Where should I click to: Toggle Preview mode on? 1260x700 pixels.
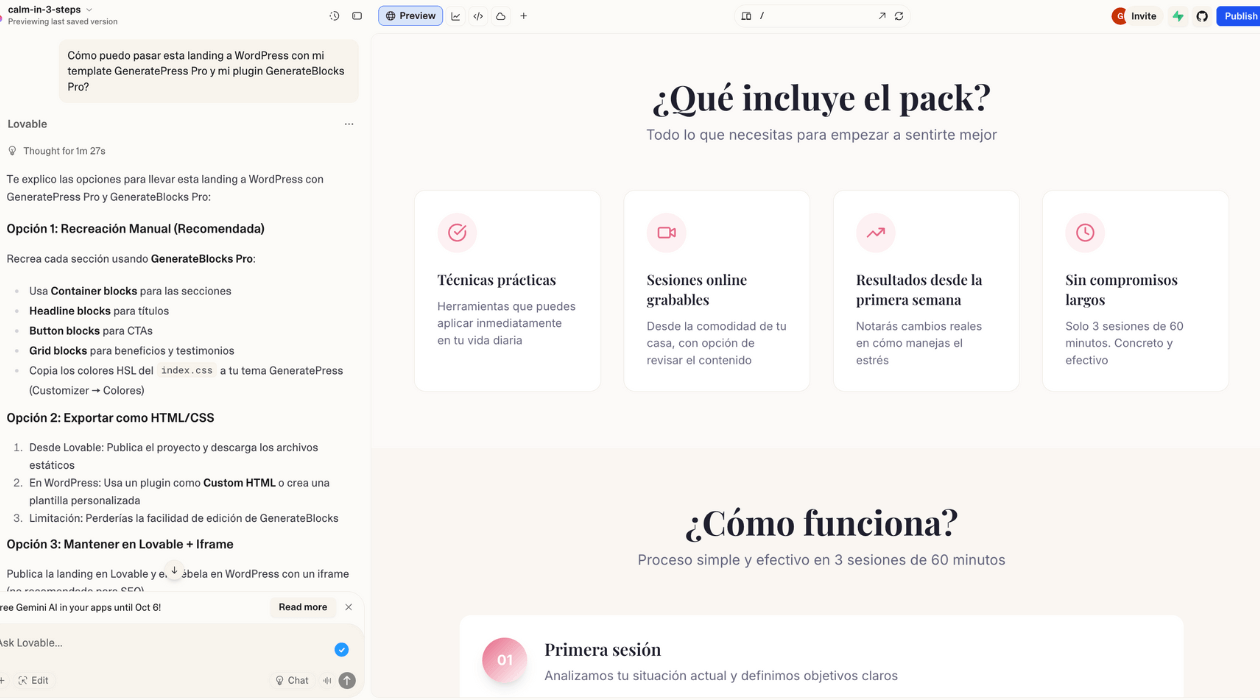tap(410, 15)
